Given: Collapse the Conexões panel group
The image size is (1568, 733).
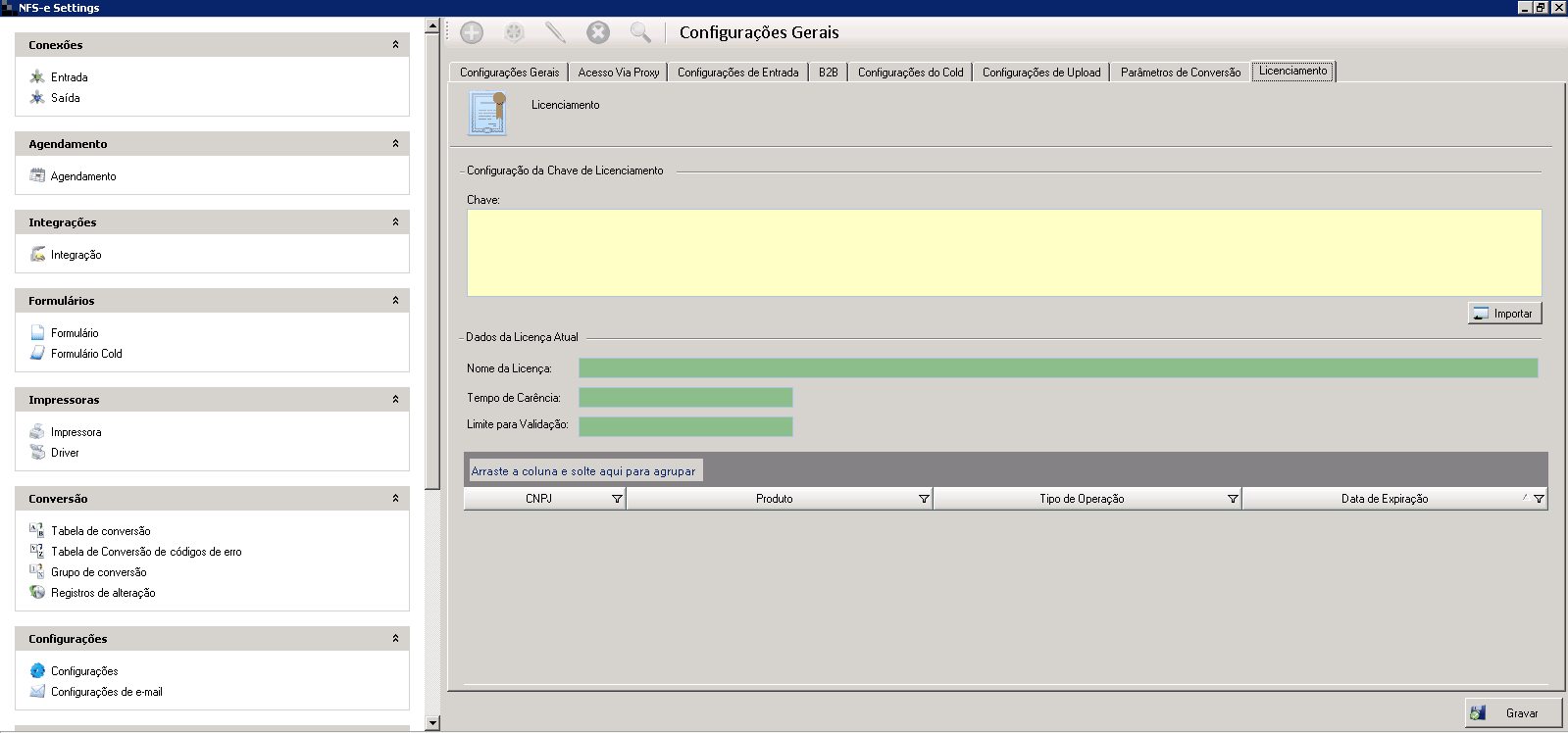Looking at the screenshot, I should click(395, 45).
